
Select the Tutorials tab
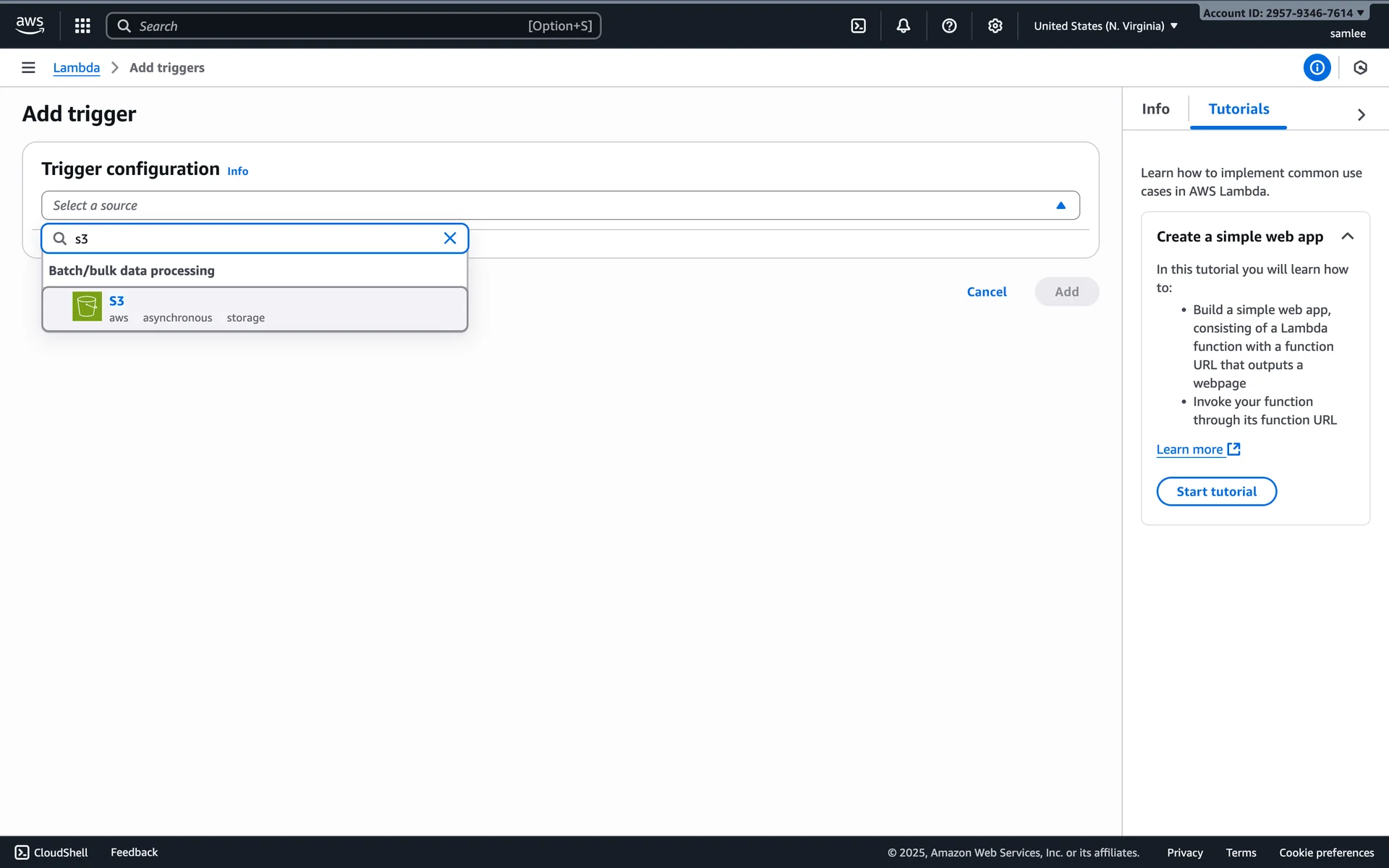coord(1239,109)
